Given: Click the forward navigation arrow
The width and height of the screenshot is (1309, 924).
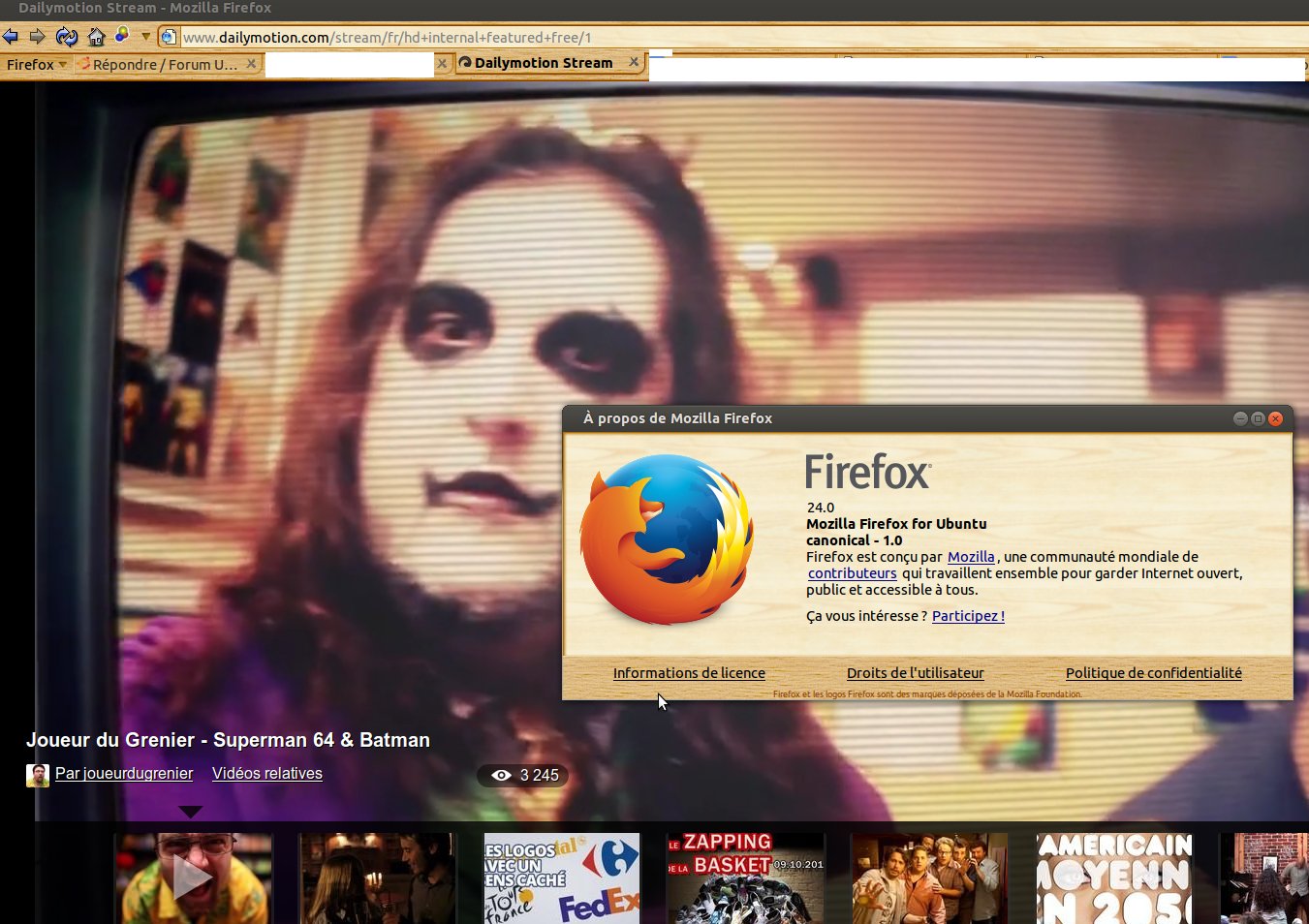Looking at the screenshot, I should point(38,37).
